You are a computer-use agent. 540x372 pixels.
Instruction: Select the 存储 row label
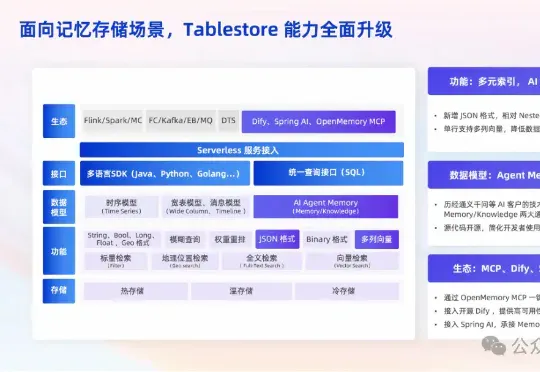pos(59,291)
